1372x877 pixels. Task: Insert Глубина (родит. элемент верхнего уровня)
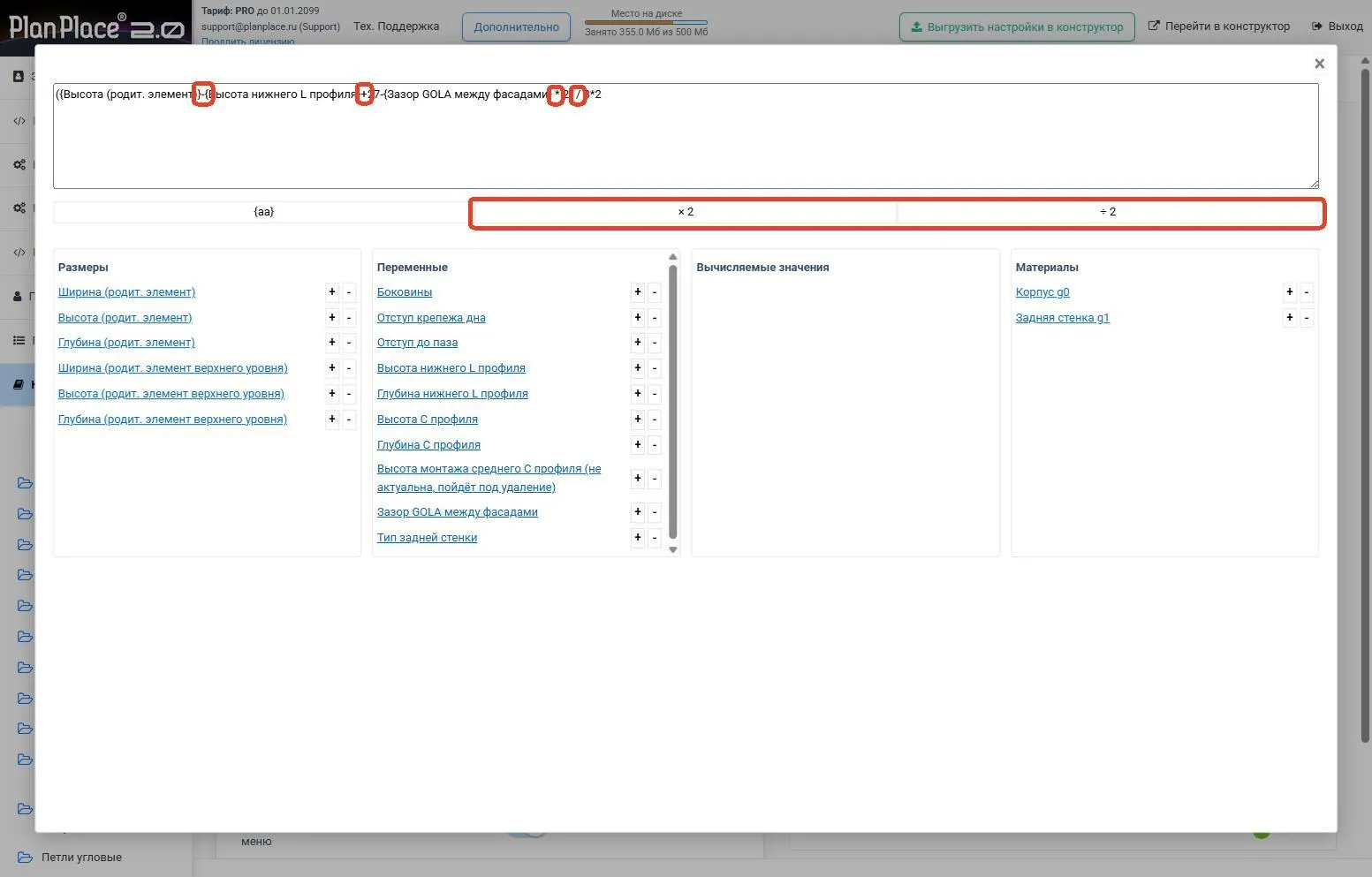172,420
